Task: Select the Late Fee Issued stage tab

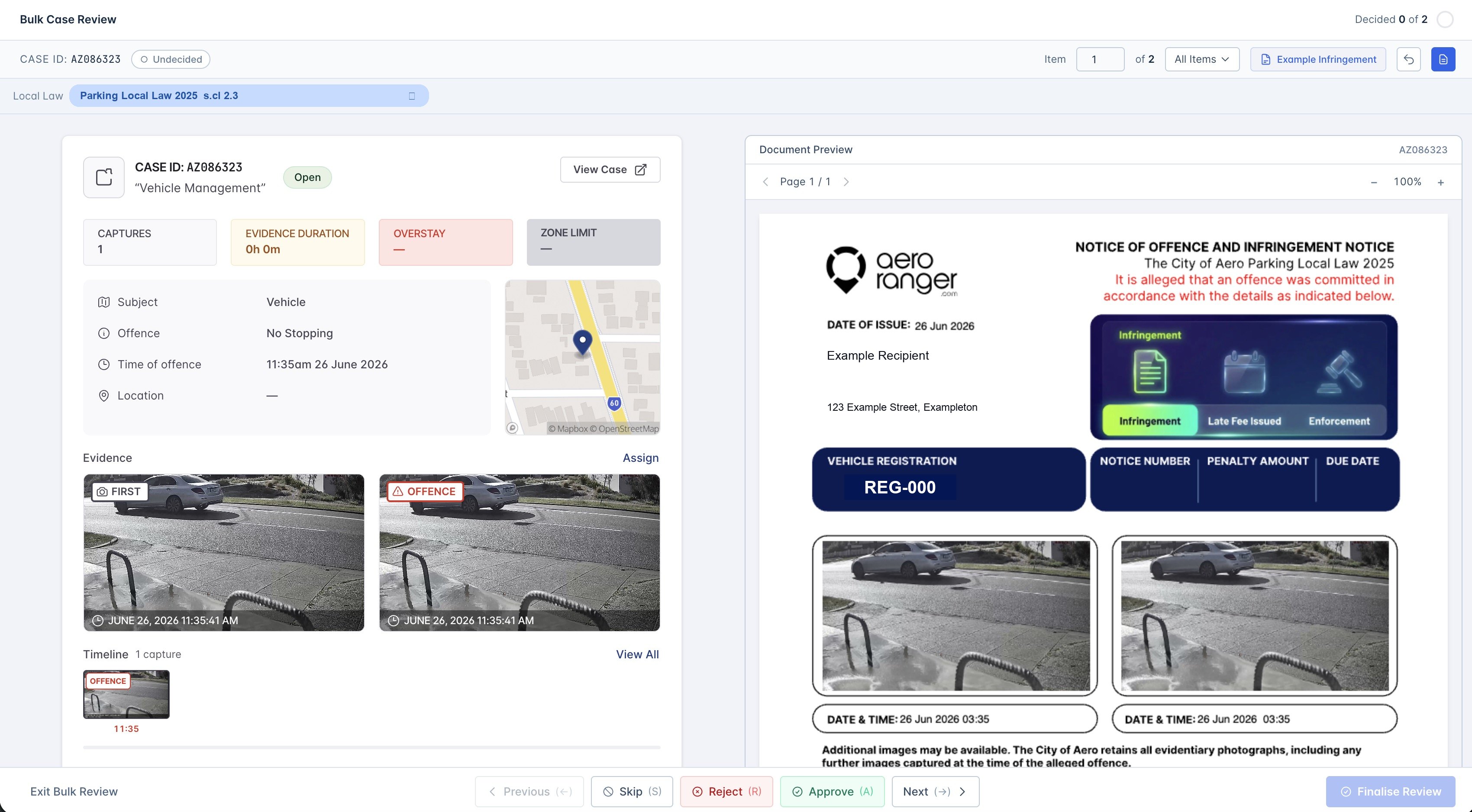Action: click(x=1244, y=421)
